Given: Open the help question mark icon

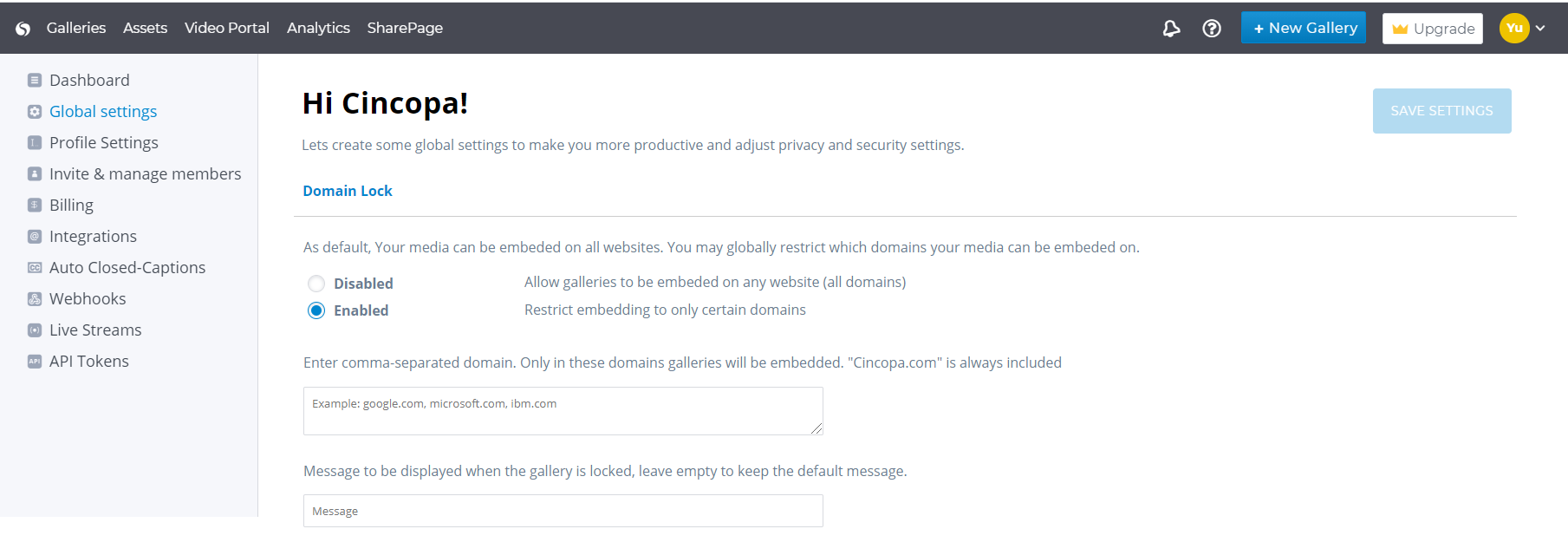Looking at the screenshot, I should 1212,29.
